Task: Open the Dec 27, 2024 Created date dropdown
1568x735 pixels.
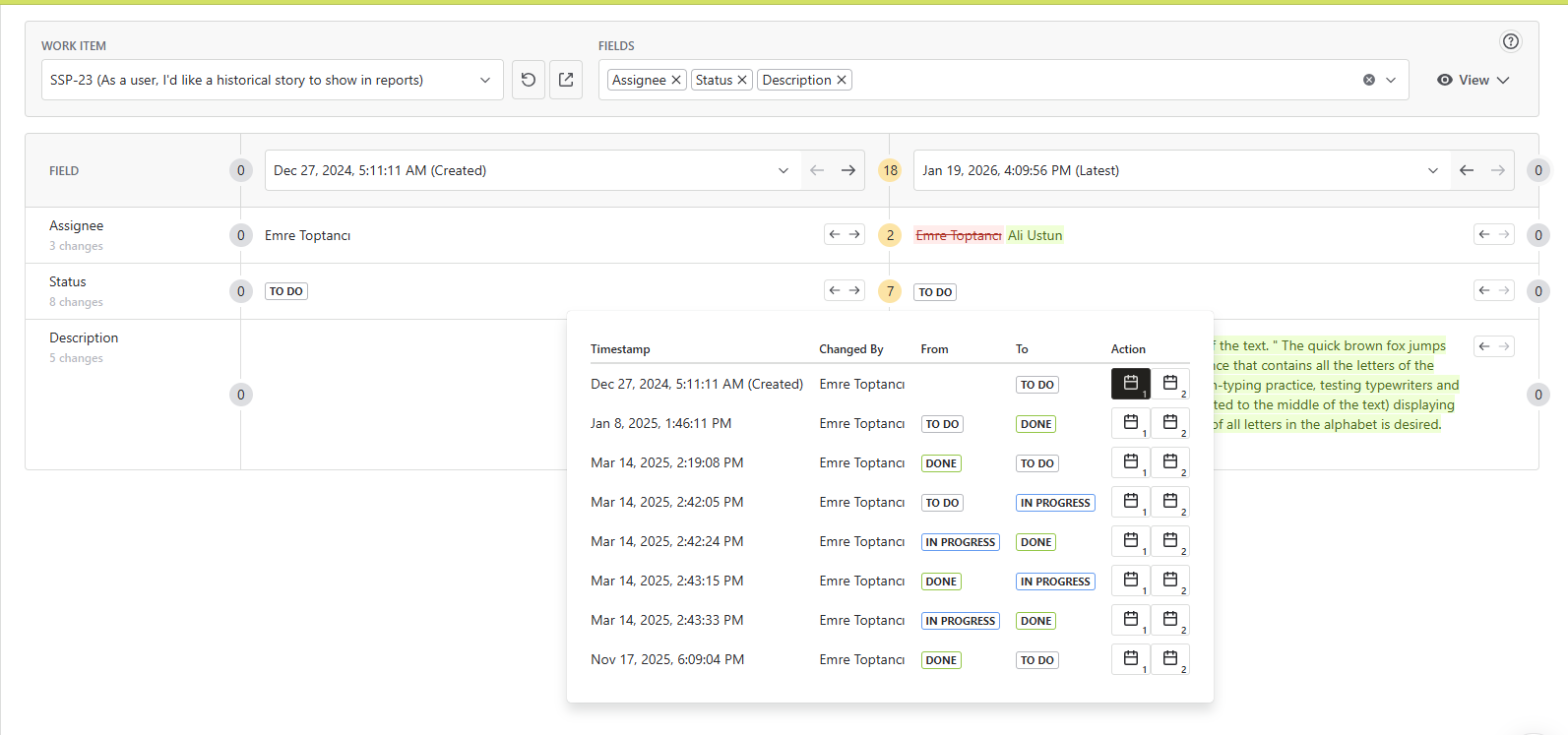Action: point(533,170)
